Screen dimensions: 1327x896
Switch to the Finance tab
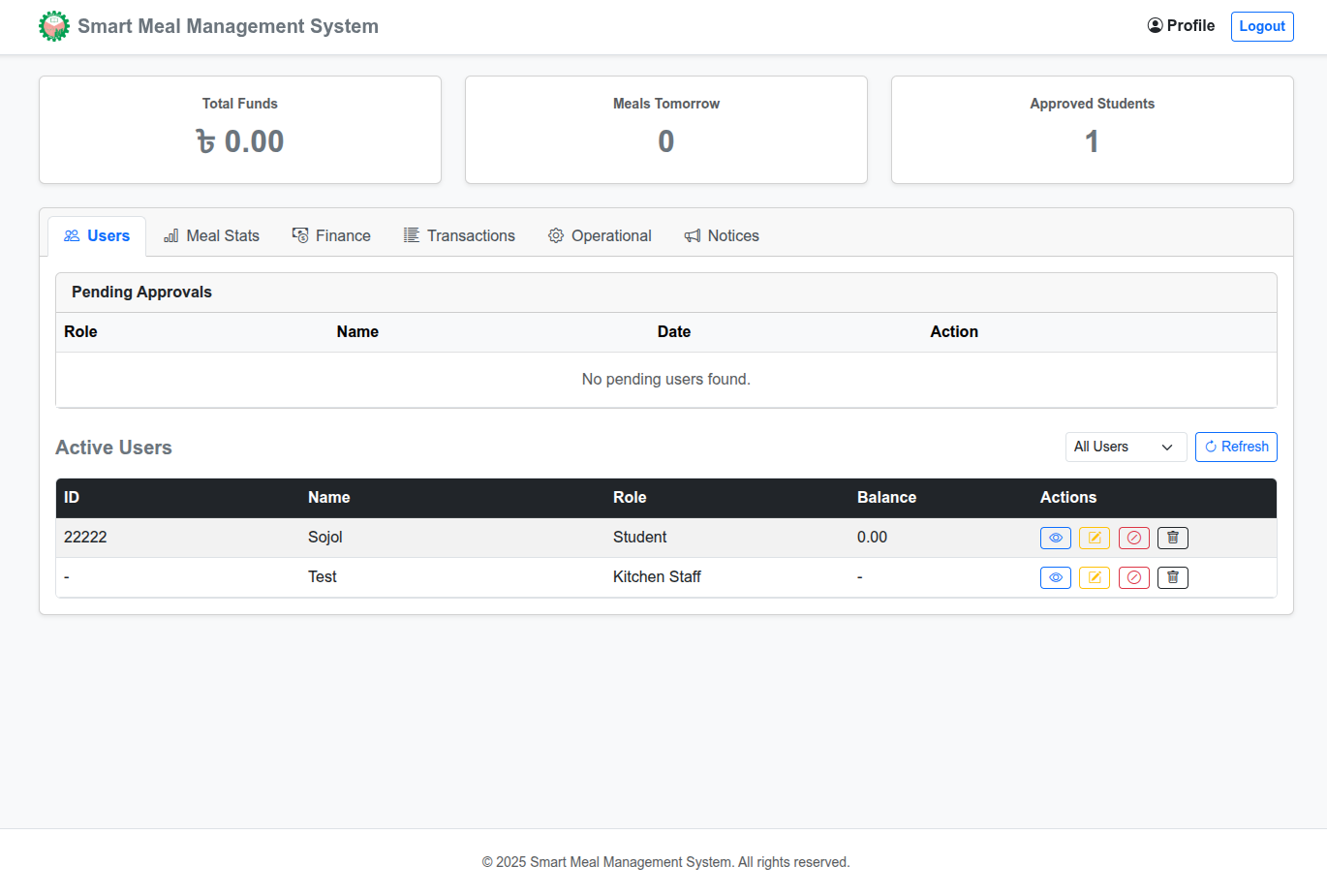[331, 235]
